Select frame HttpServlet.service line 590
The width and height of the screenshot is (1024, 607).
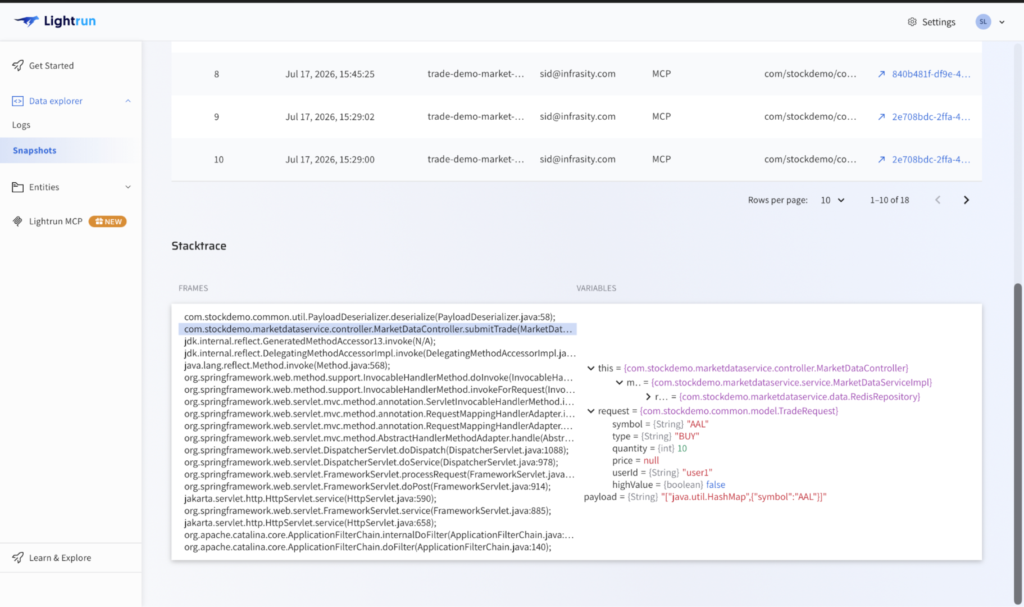click(x=310, y=499)
